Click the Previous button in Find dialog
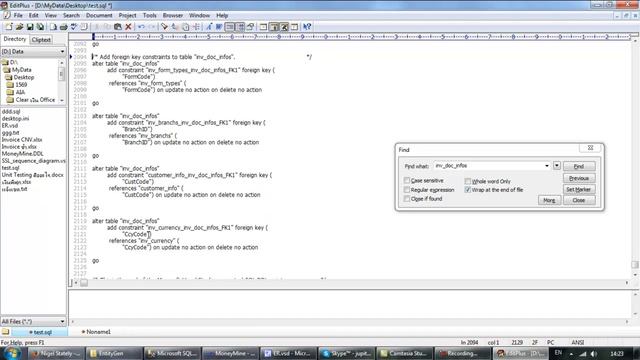The width and height of the screenshot is (640, 360). [x=579, y=178]
